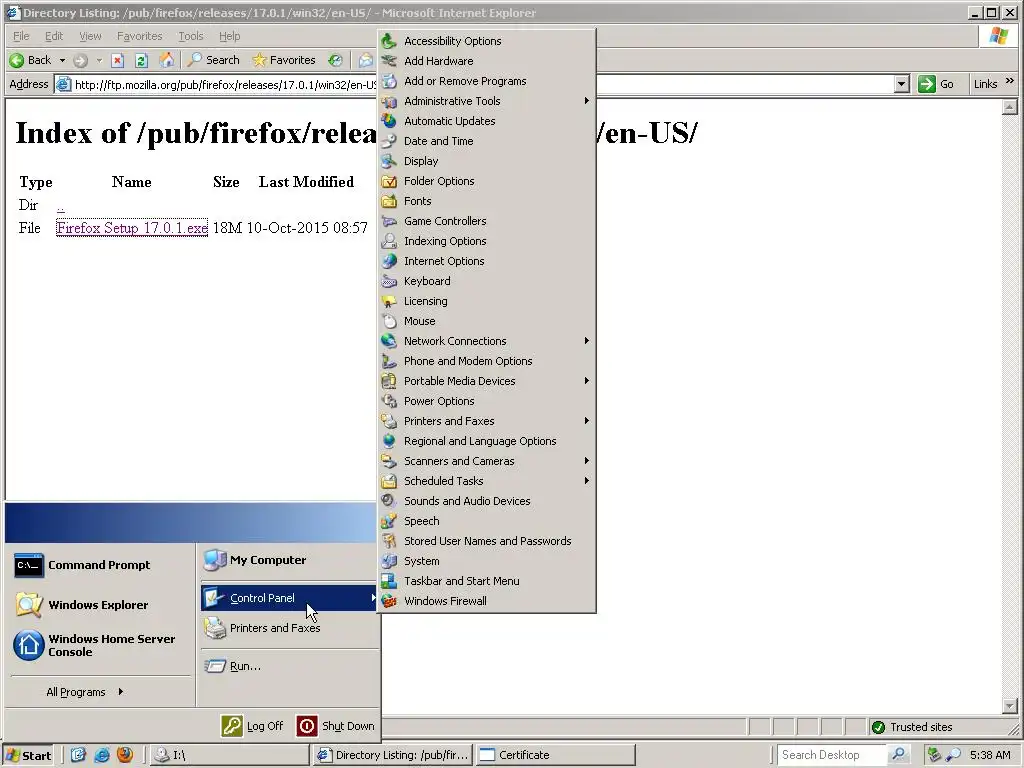Open the Licensing icon
This screenshot has height=768, width=1024.
389,301
